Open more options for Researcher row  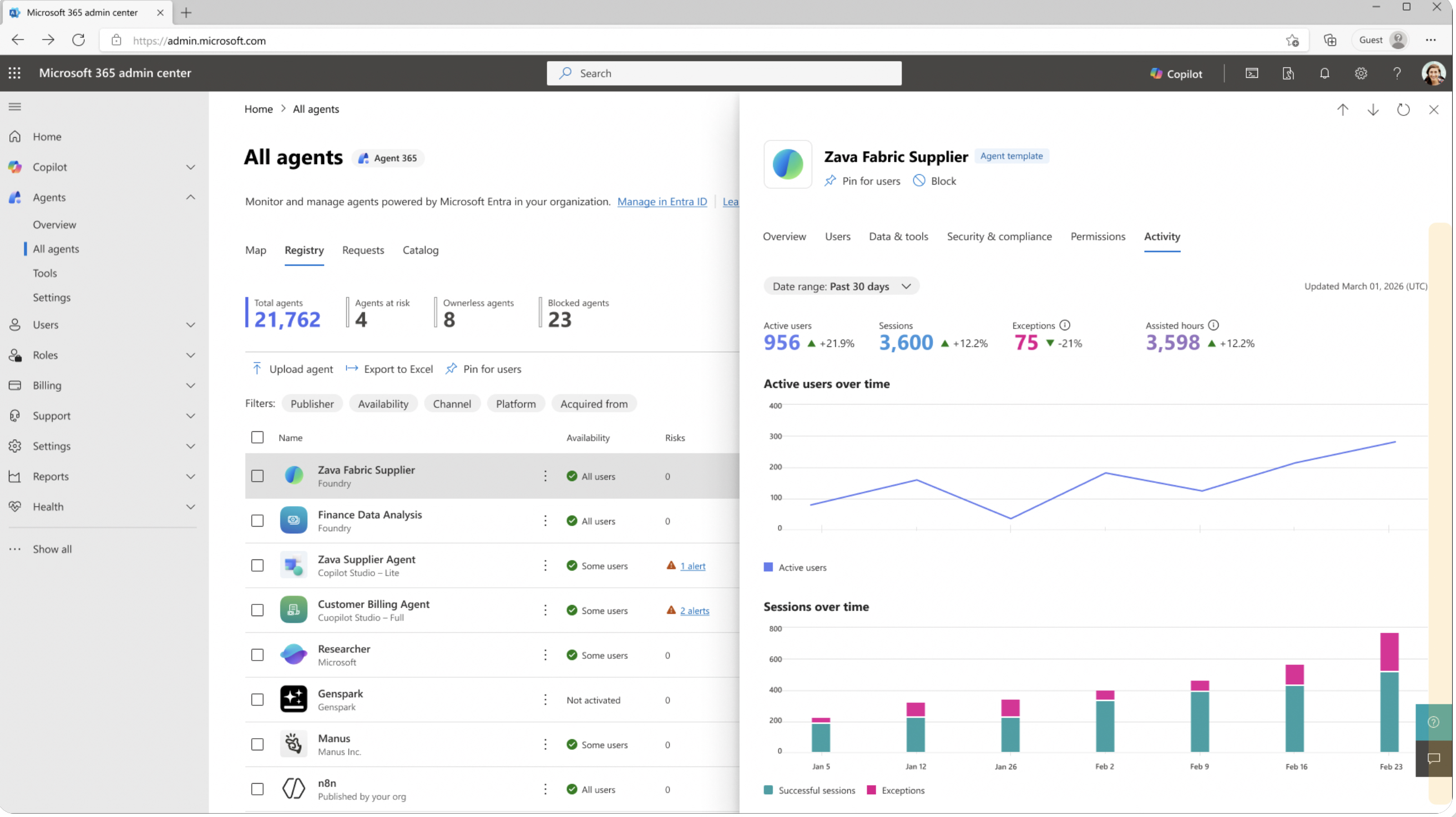pos(545,655)
